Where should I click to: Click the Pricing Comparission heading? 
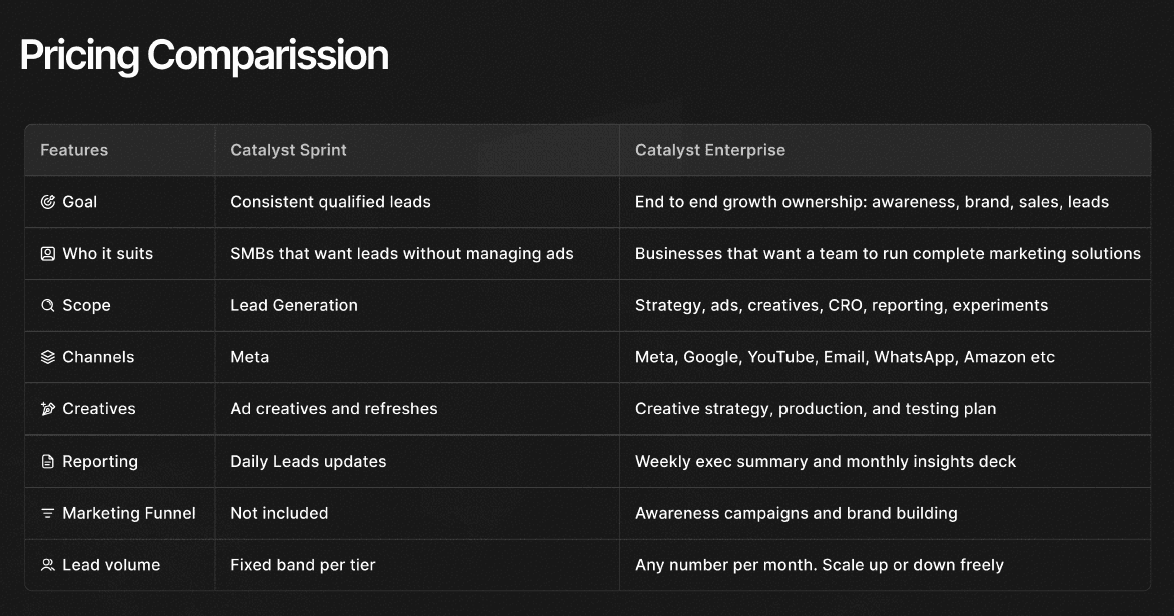click(204, 55)
